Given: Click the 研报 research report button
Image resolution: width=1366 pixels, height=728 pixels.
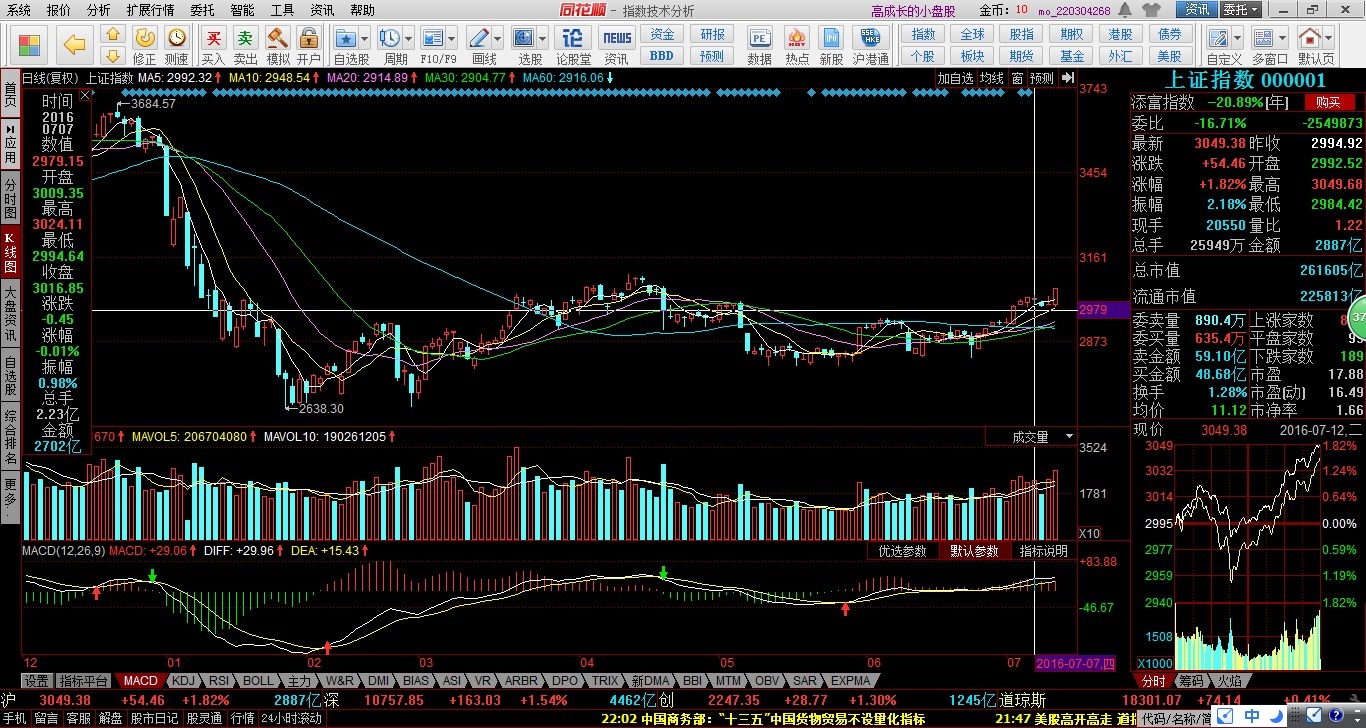Looking at the screenshot, I should tap(712, 34).
